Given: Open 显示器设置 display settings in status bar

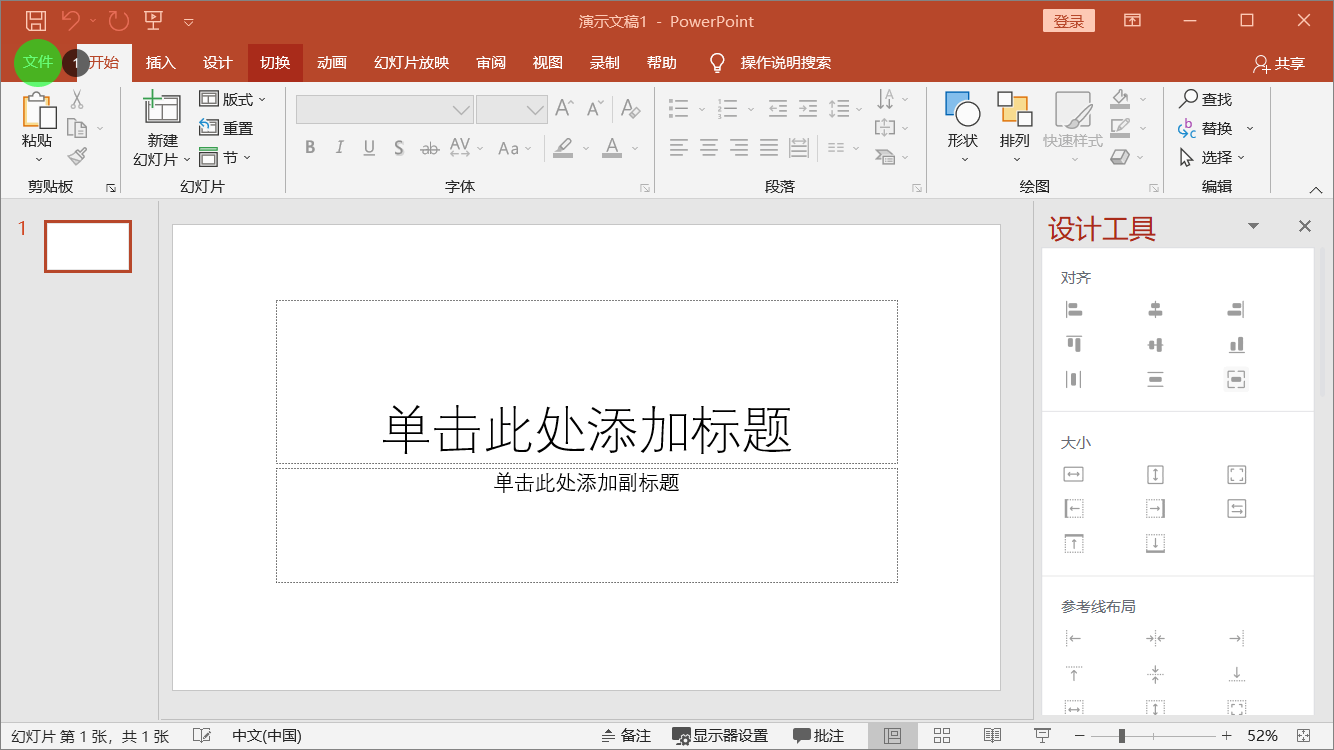Looking at the screenshot, I should click(720, 736).
